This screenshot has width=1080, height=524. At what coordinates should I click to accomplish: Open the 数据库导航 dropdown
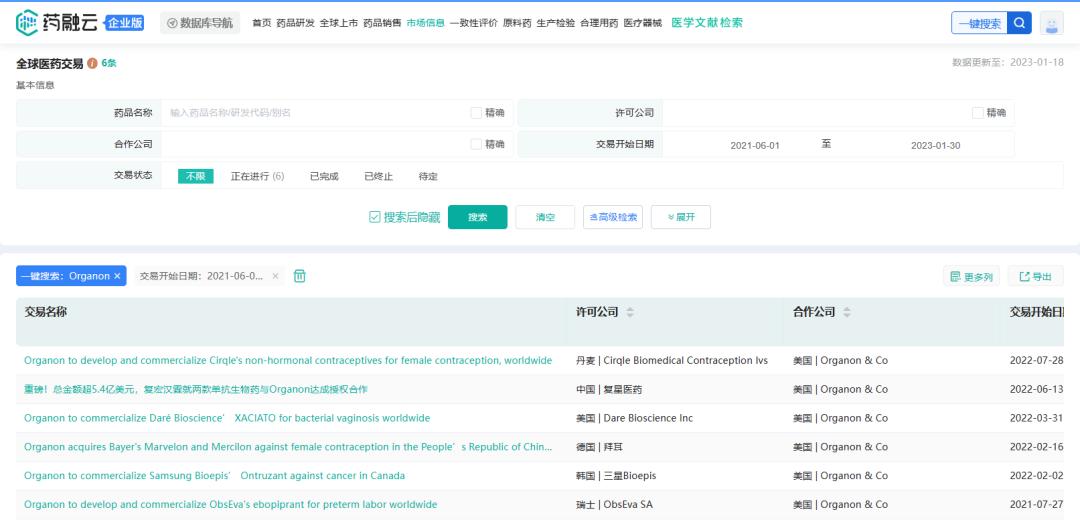[200, 23]
